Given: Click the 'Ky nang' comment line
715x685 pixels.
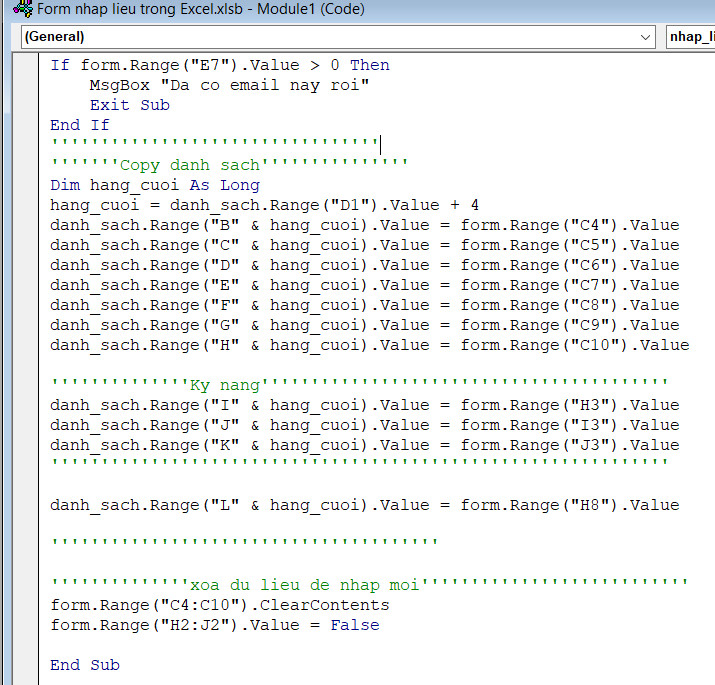Looking at the screenshot, I should (359, 385).
